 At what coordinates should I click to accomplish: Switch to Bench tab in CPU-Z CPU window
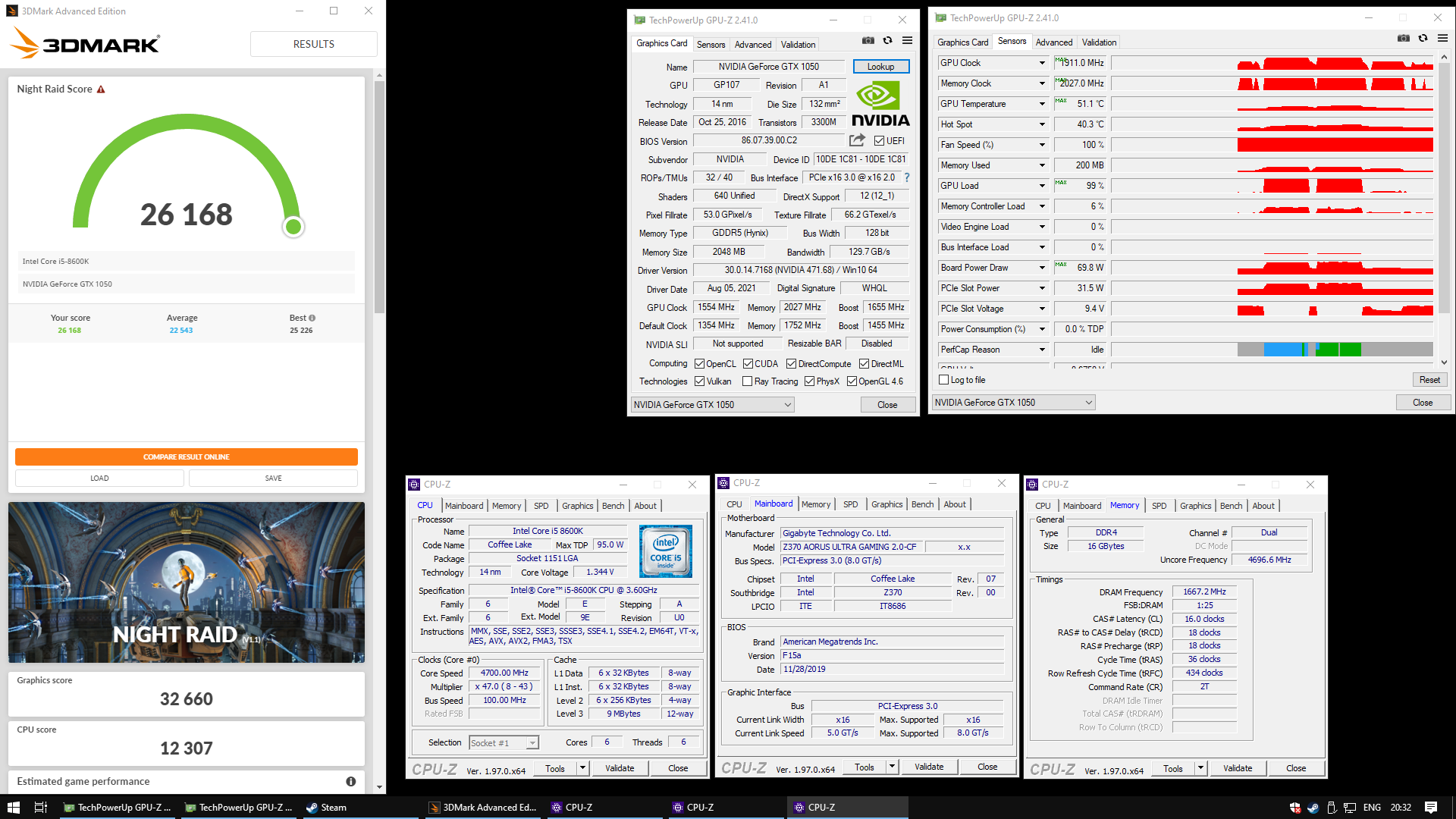(x=613, y=506)
